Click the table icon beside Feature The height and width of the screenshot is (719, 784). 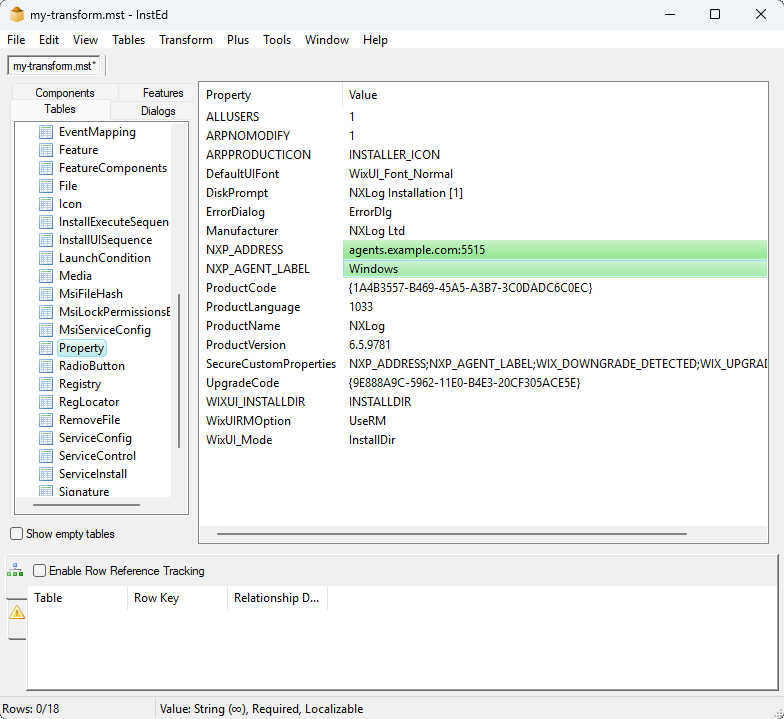tap(45, 150)
